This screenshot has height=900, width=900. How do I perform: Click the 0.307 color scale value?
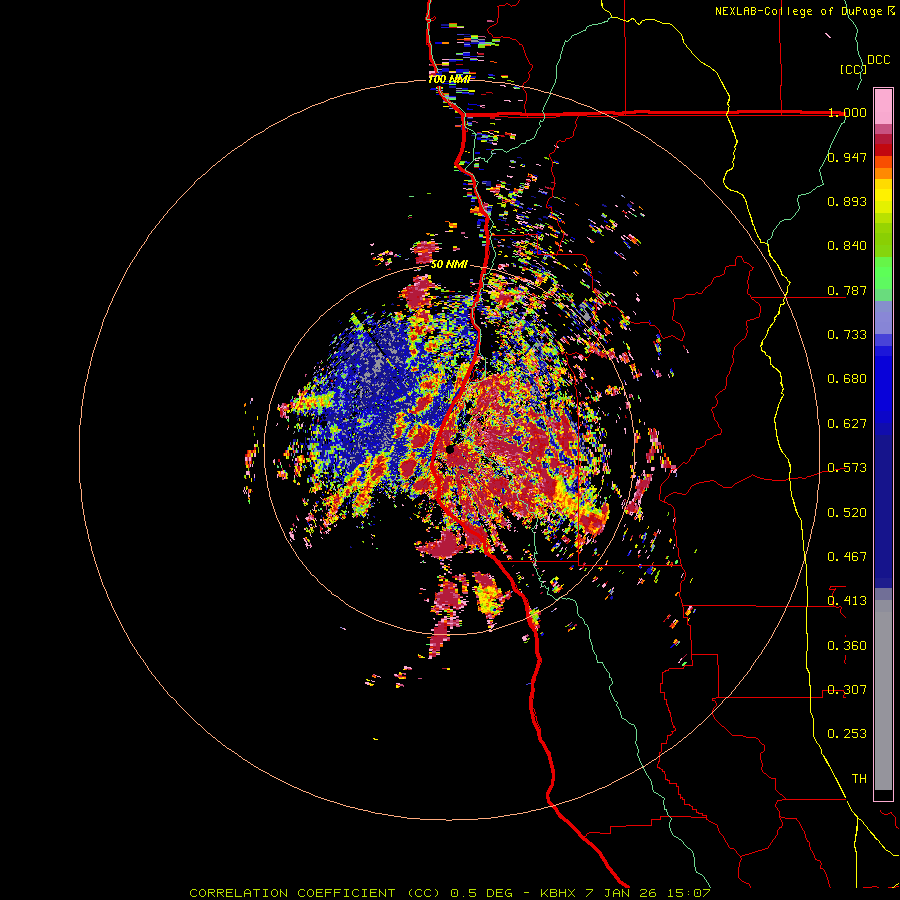tap(847, 690)
